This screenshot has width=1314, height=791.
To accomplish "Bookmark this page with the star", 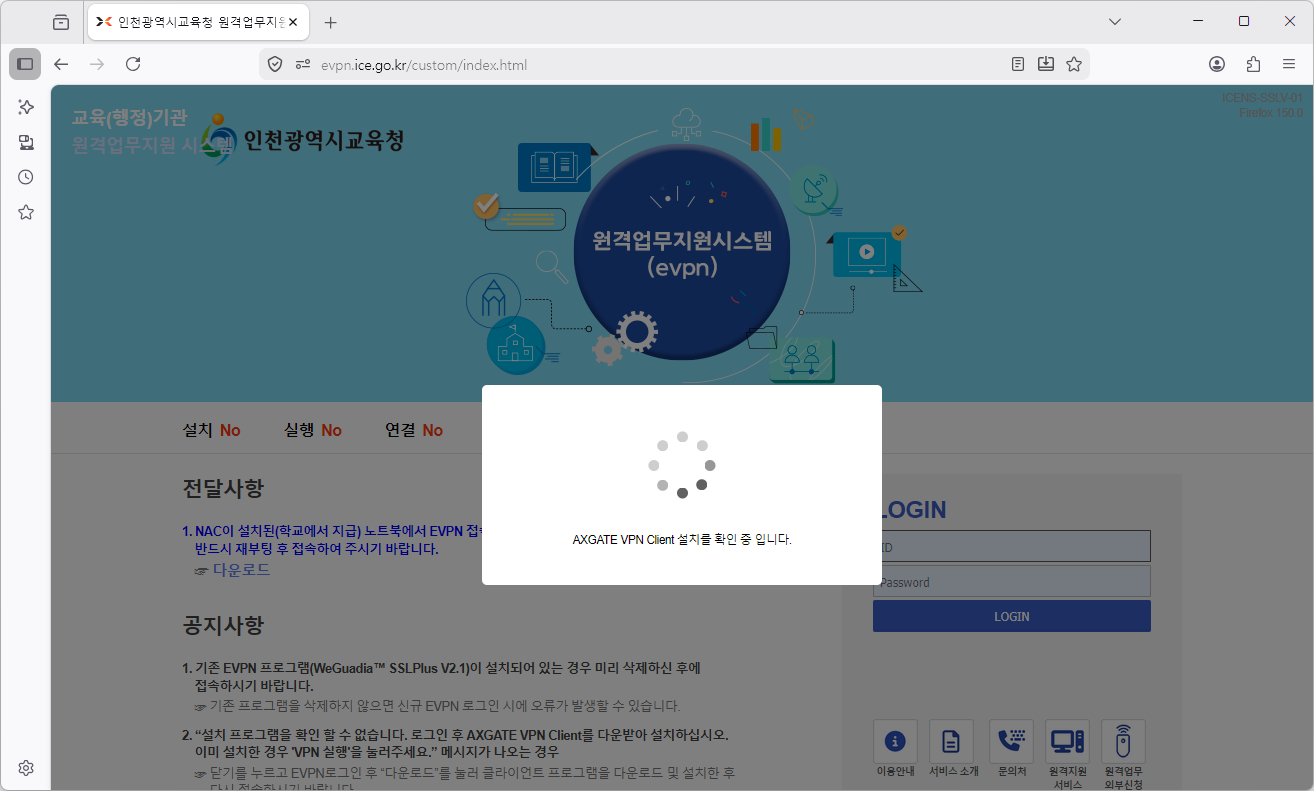I will (1074, 64).
